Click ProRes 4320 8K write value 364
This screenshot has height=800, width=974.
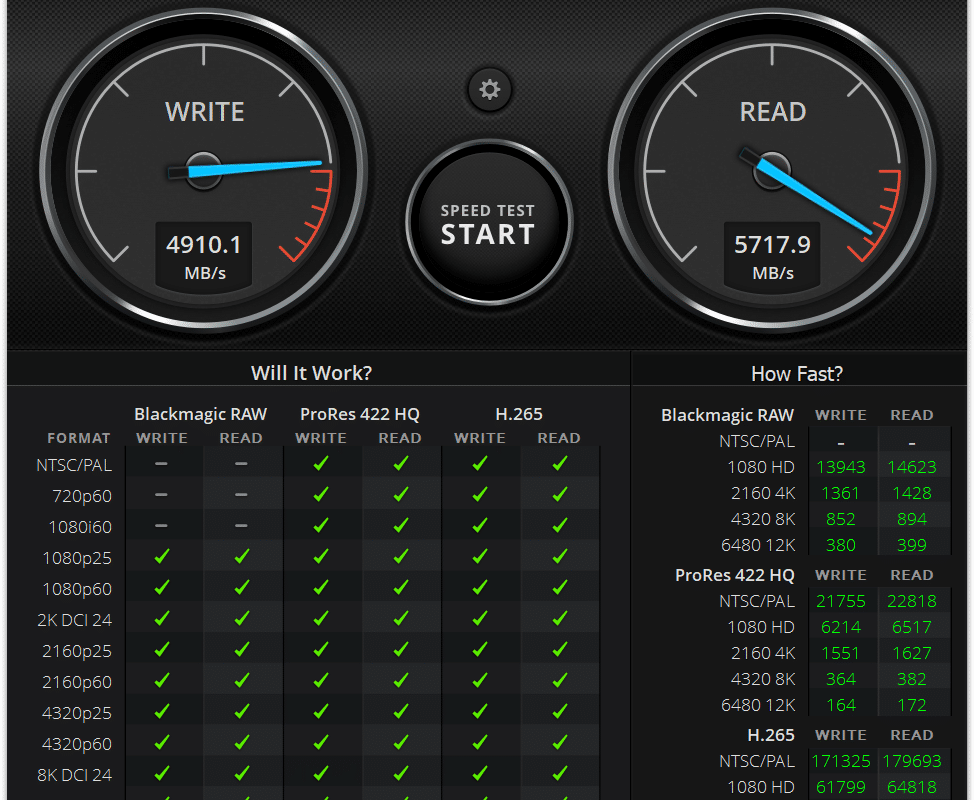840,680
